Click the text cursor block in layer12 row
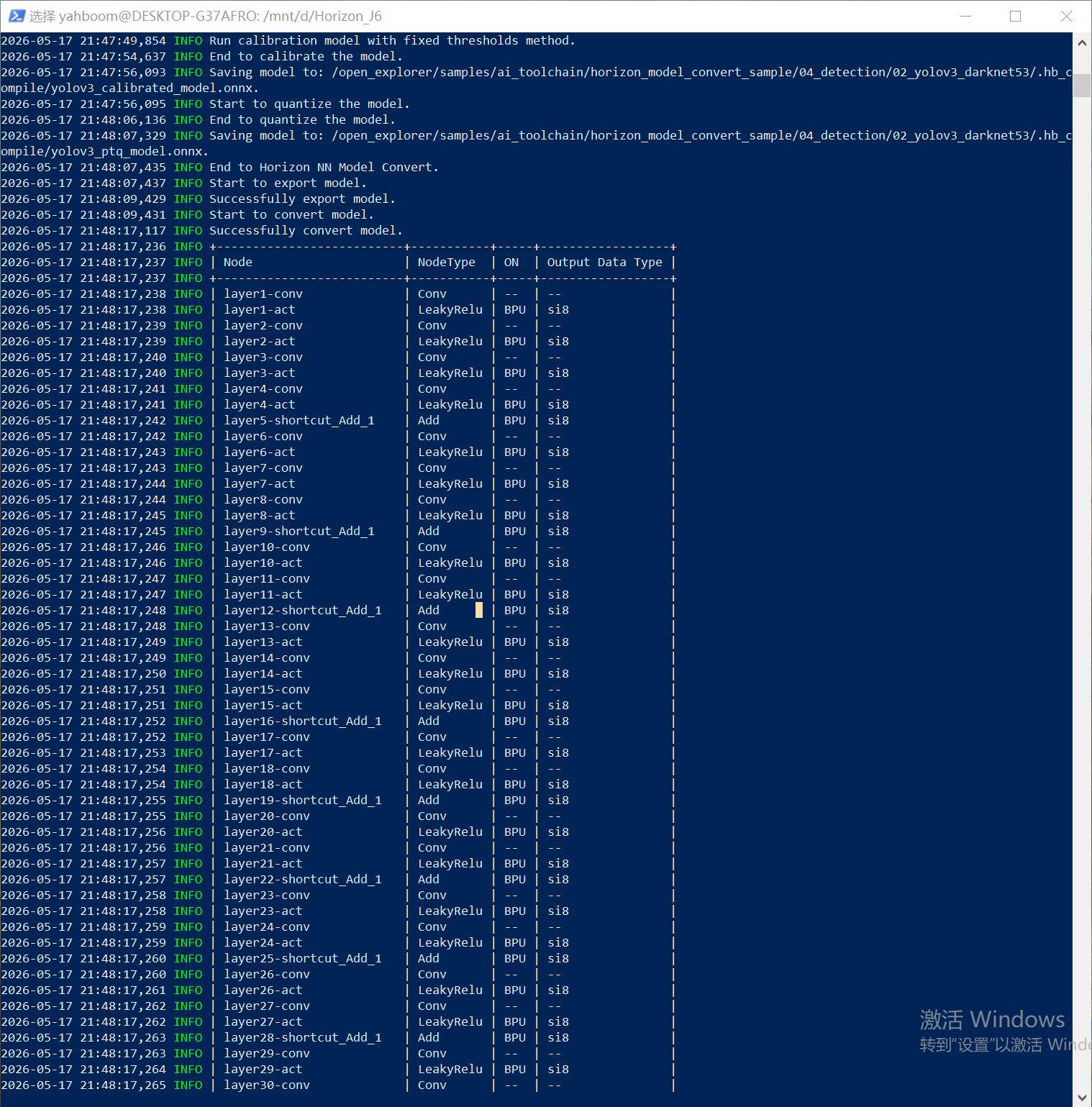Screen dimensions: 1092x1107 tap(479, 610)
